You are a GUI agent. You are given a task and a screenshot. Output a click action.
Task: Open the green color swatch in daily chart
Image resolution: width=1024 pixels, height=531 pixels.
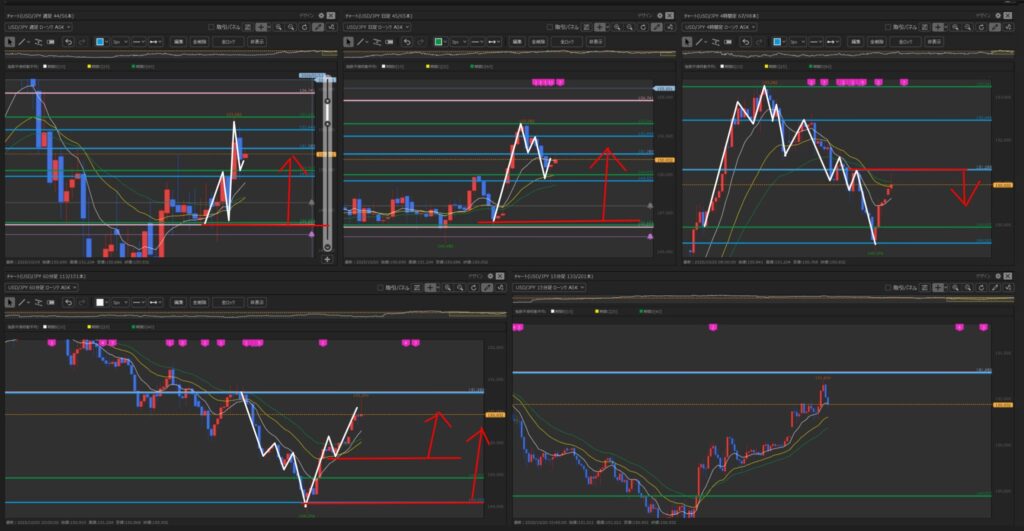439,42
